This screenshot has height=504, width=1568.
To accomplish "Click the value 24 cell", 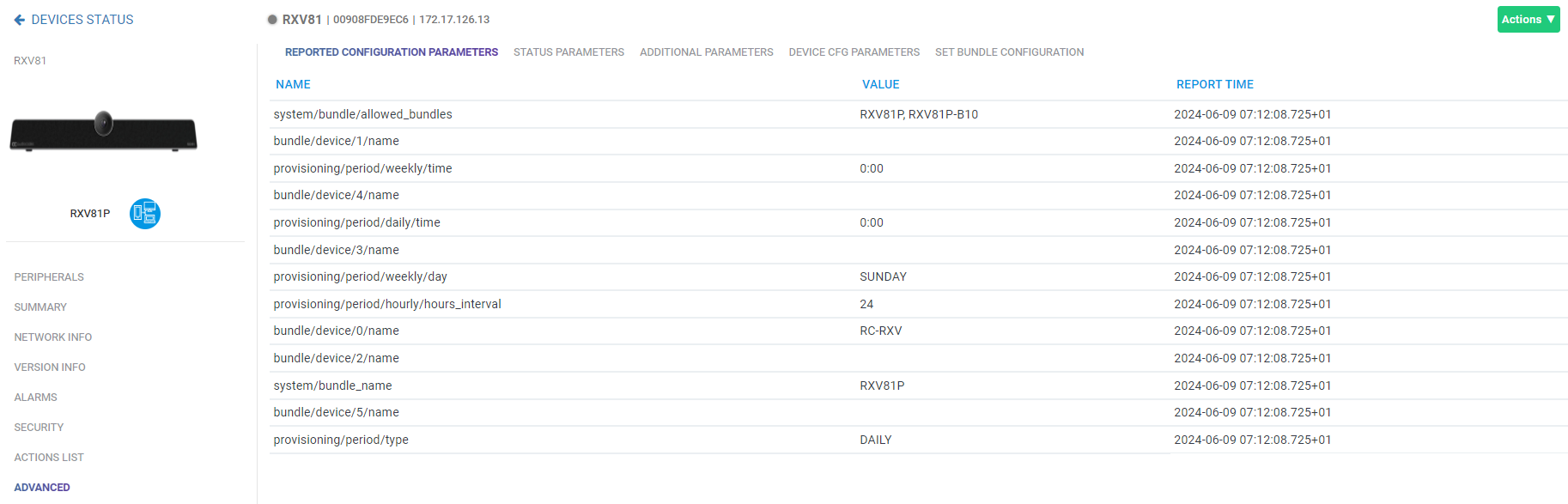I will click(x=866, y=304).
